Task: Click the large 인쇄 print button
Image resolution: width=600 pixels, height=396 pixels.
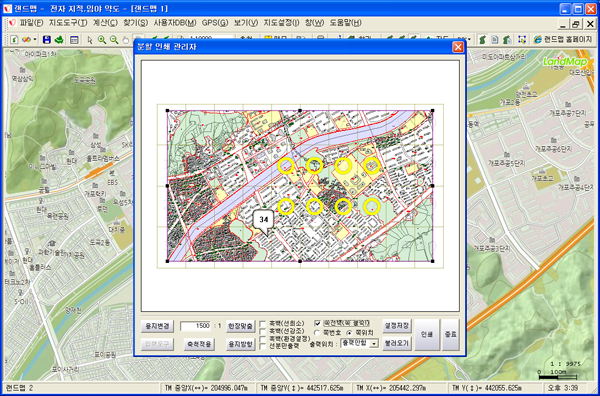Action: 427,334
